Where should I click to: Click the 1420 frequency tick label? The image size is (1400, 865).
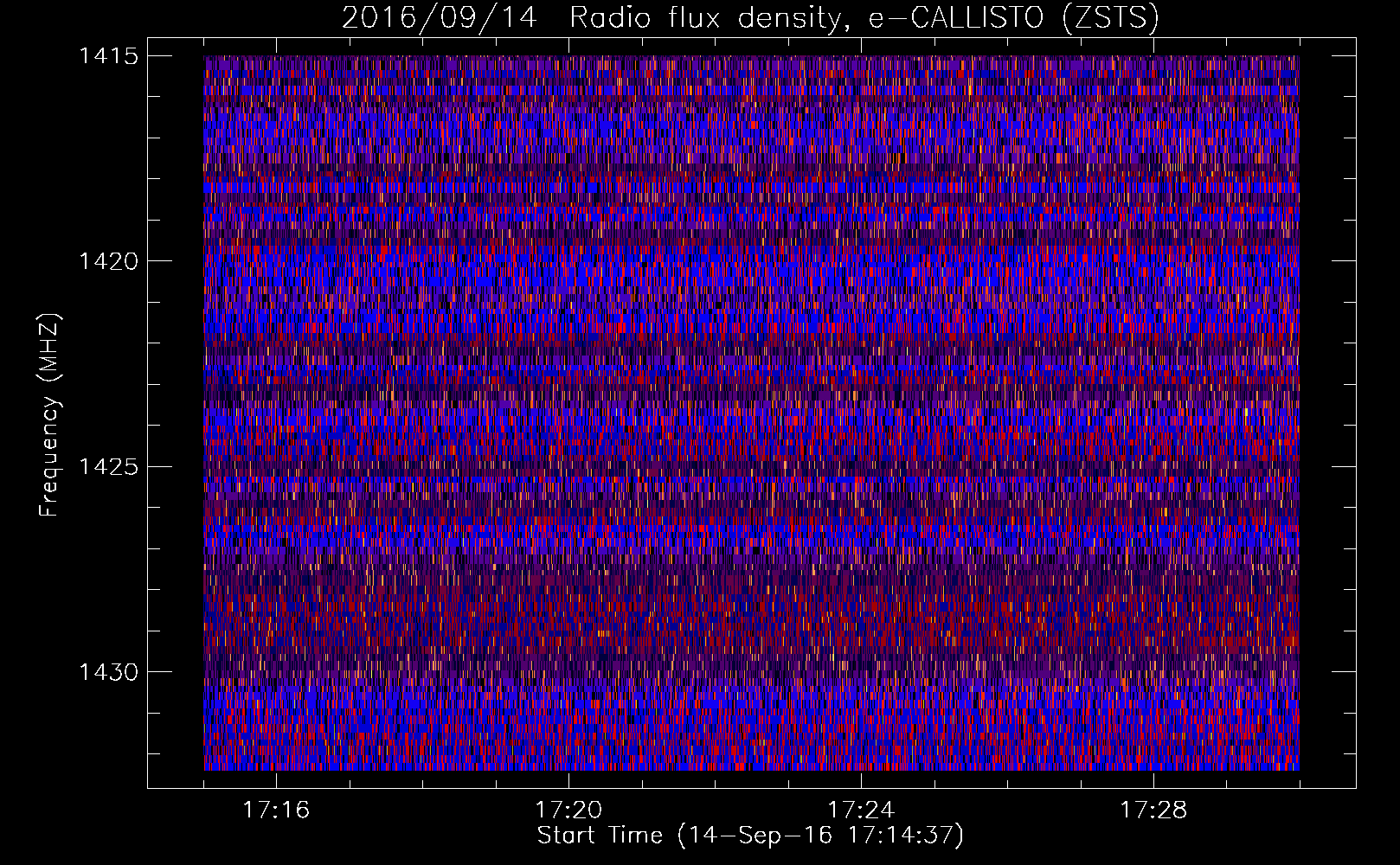[108, 261]
